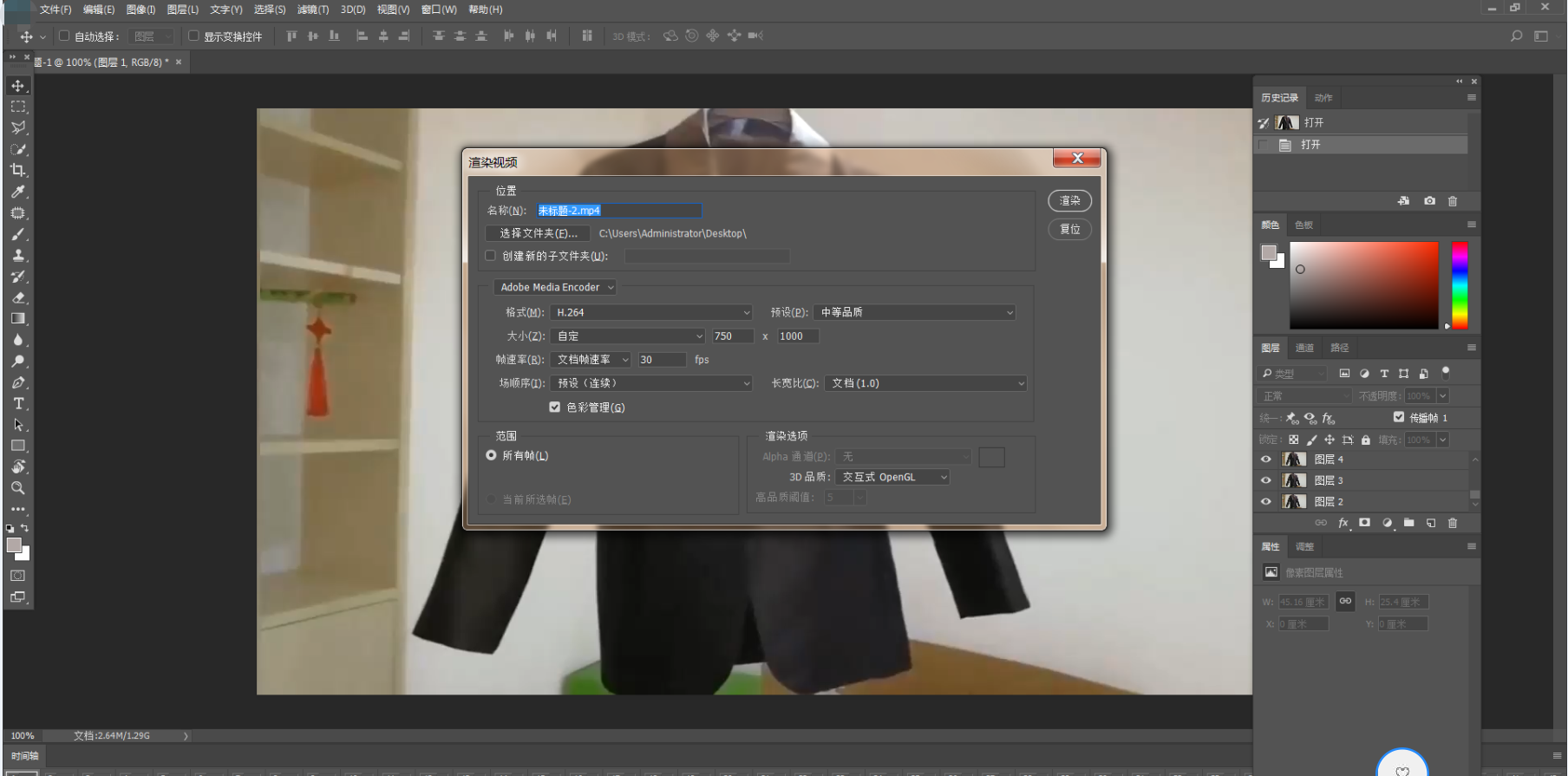Select the Move tool in toolbar
This screenshot has width=1568, height=776.
tap(18, 86)
